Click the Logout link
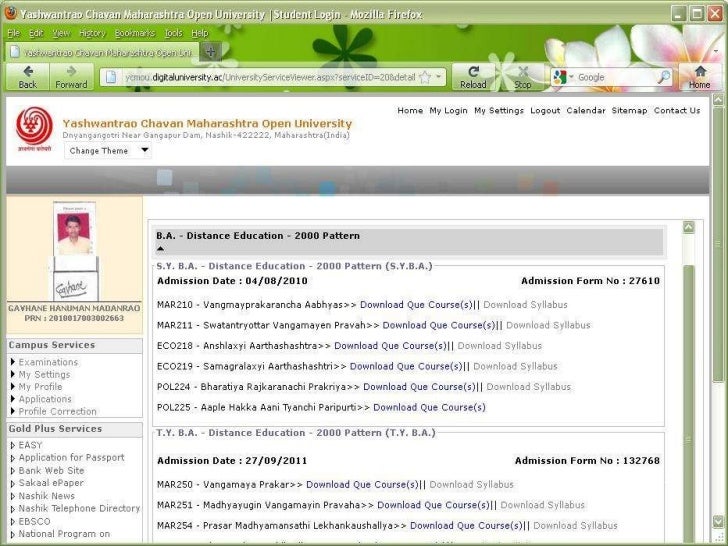 point(545,111)
